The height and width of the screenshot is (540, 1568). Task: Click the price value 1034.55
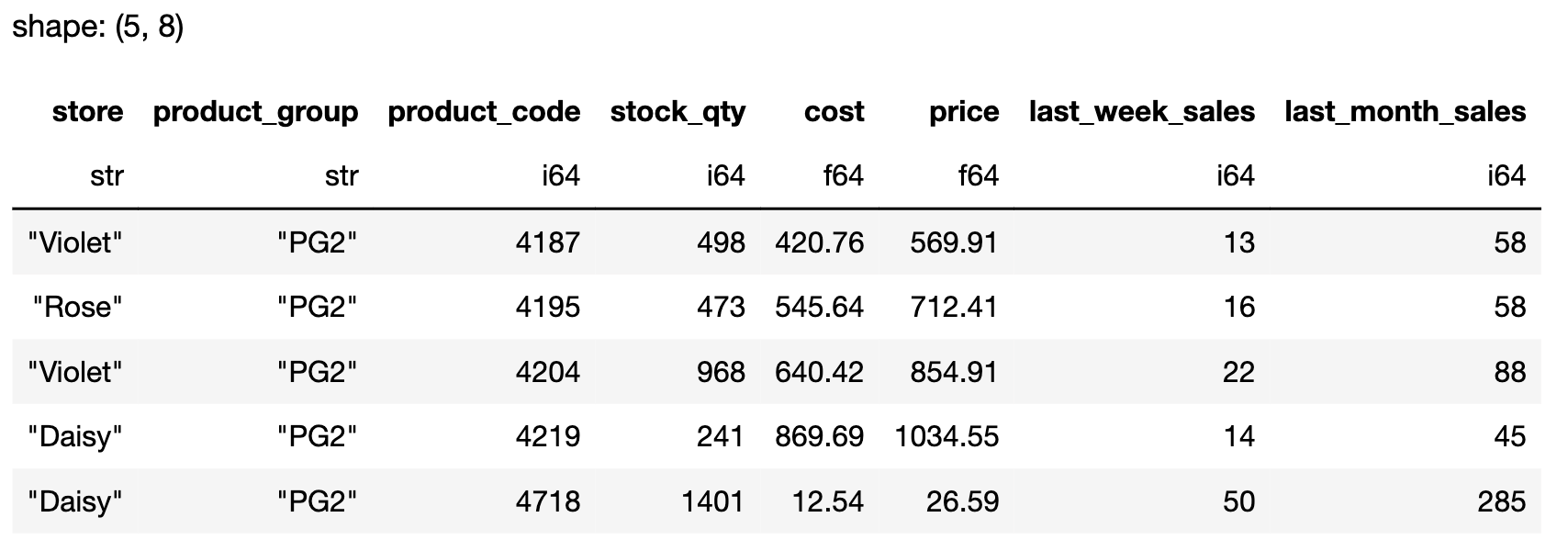[x=946, y=436]
